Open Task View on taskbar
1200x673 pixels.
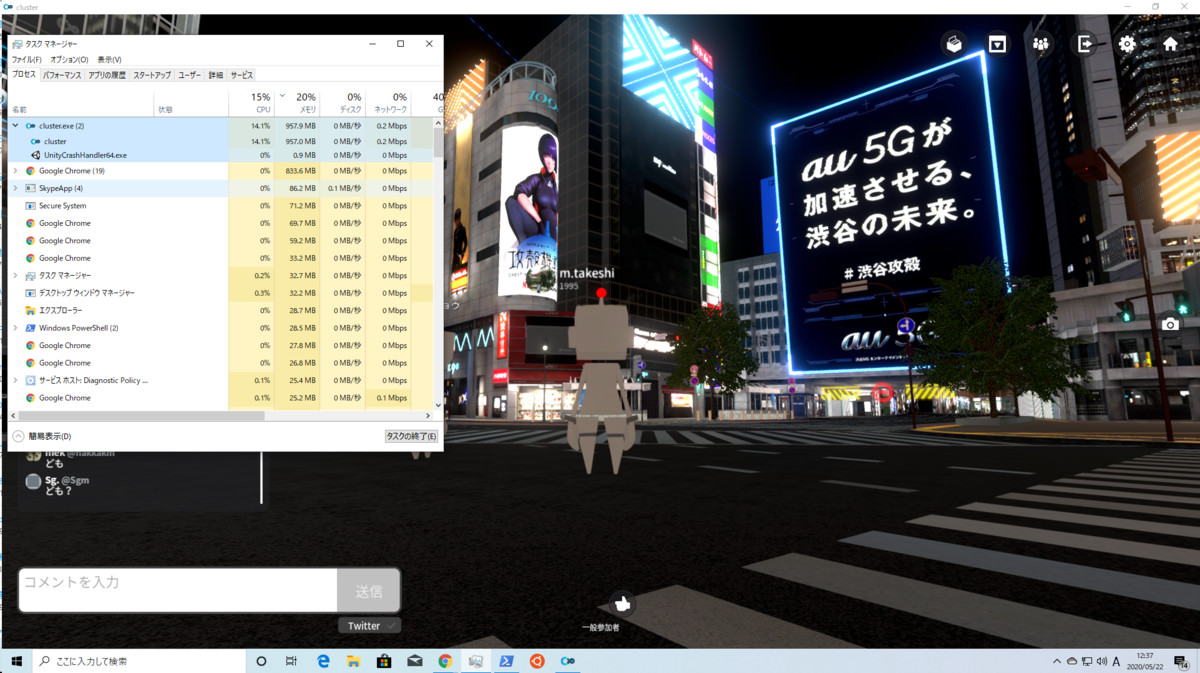(291, 661)
